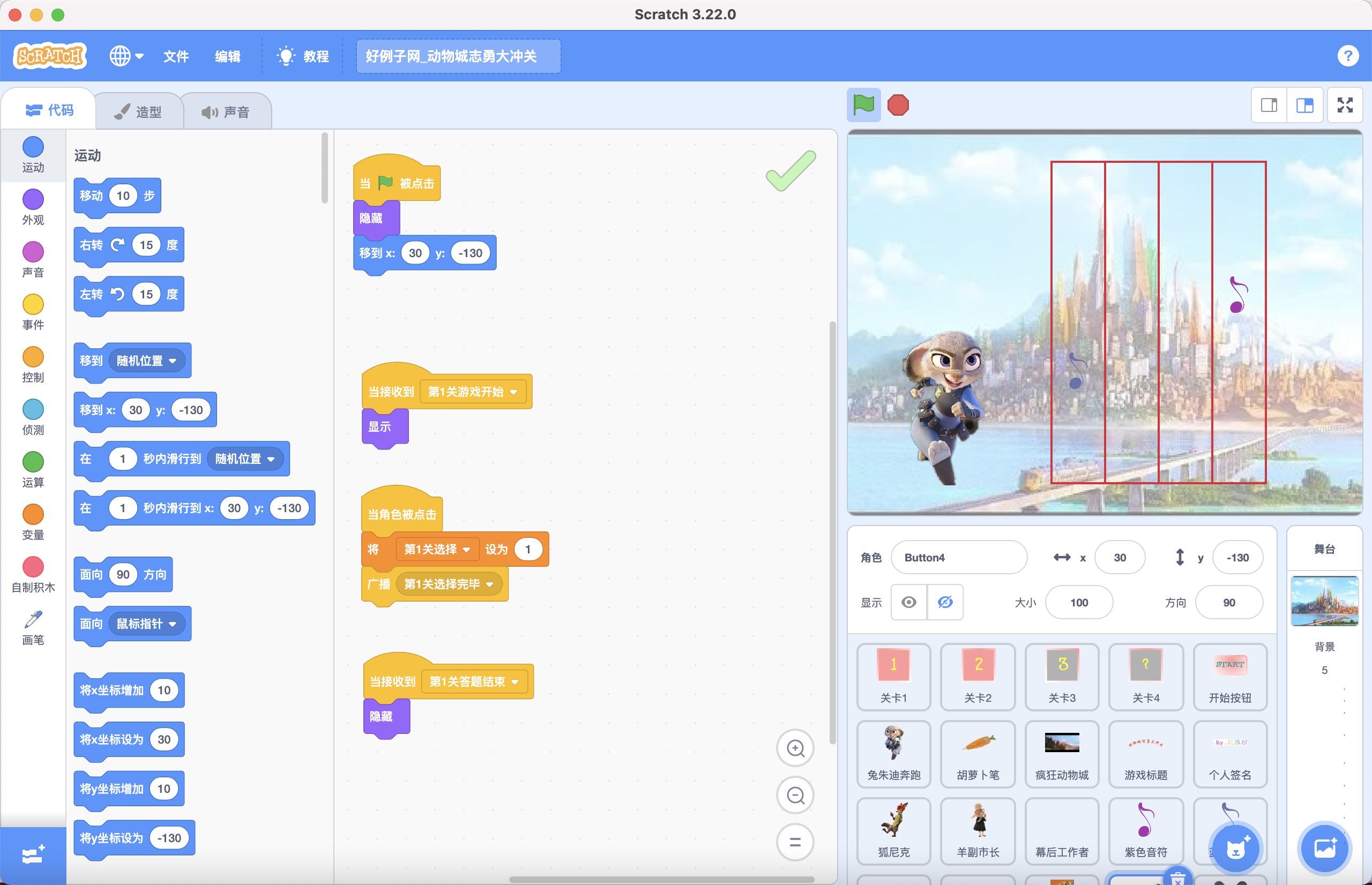Select the 运算 operators category

33,470
